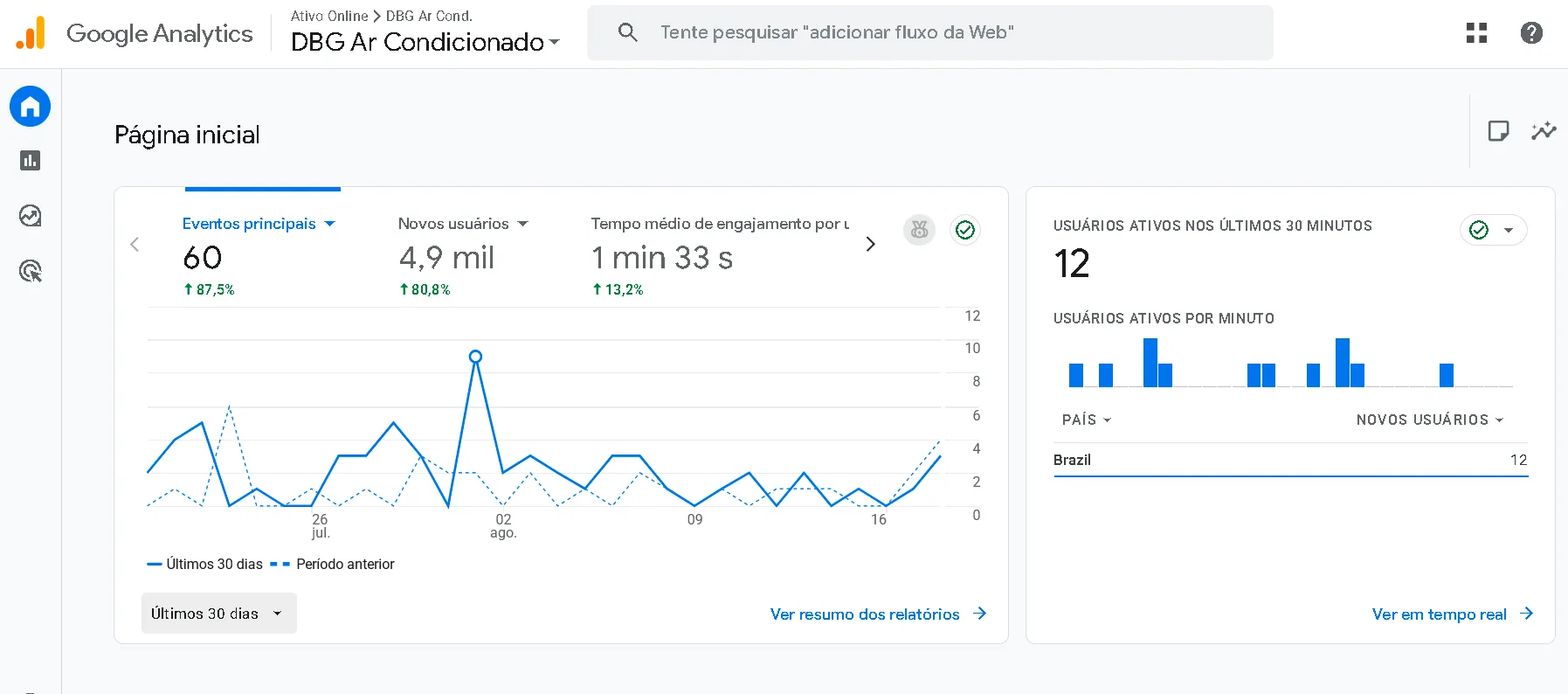Click arrow next to Ver resumo dos relatórios

979,614
